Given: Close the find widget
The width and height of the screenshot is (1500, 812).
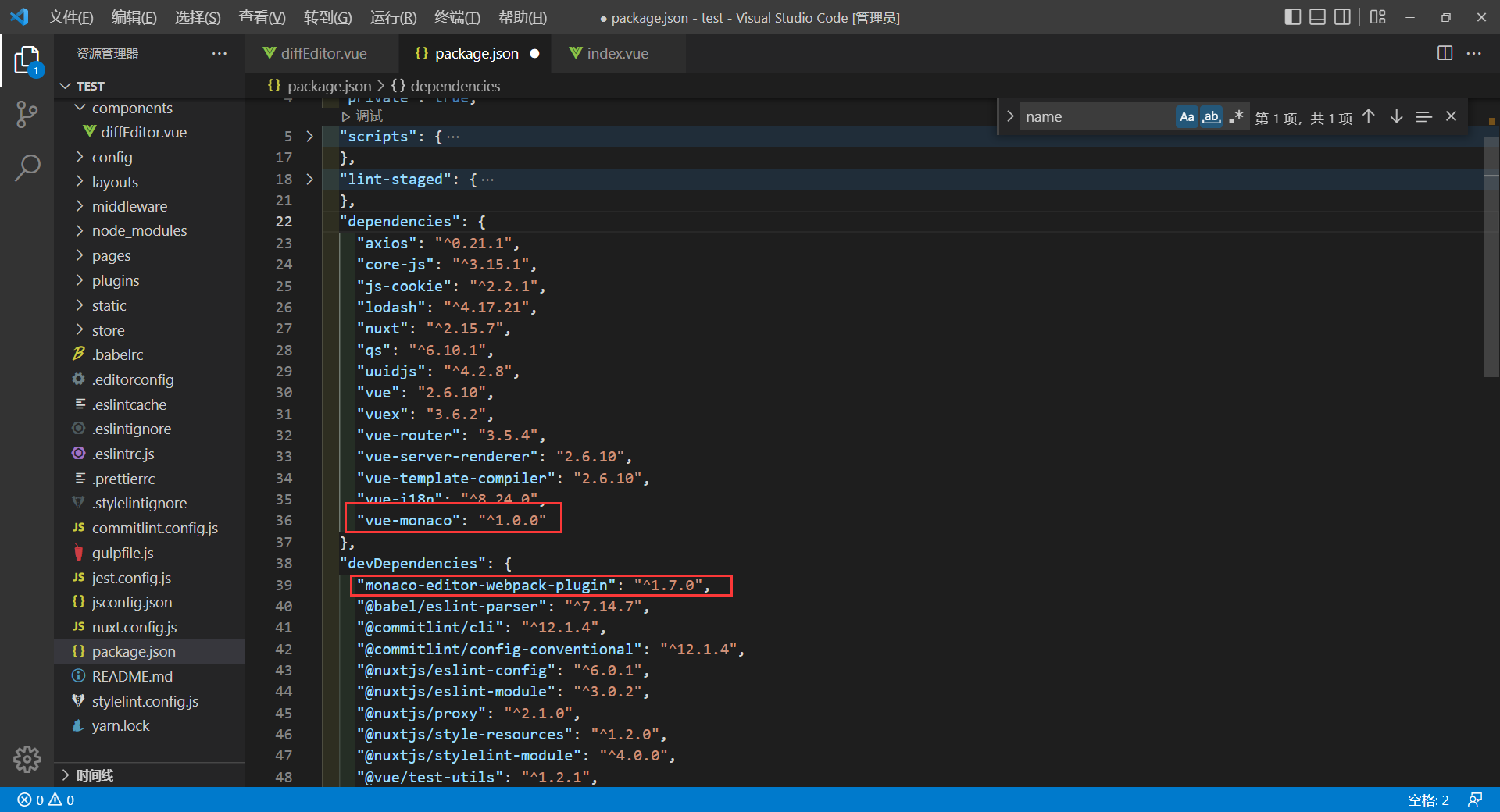Looking at the screenshot, I should [x=1451, y=116].
